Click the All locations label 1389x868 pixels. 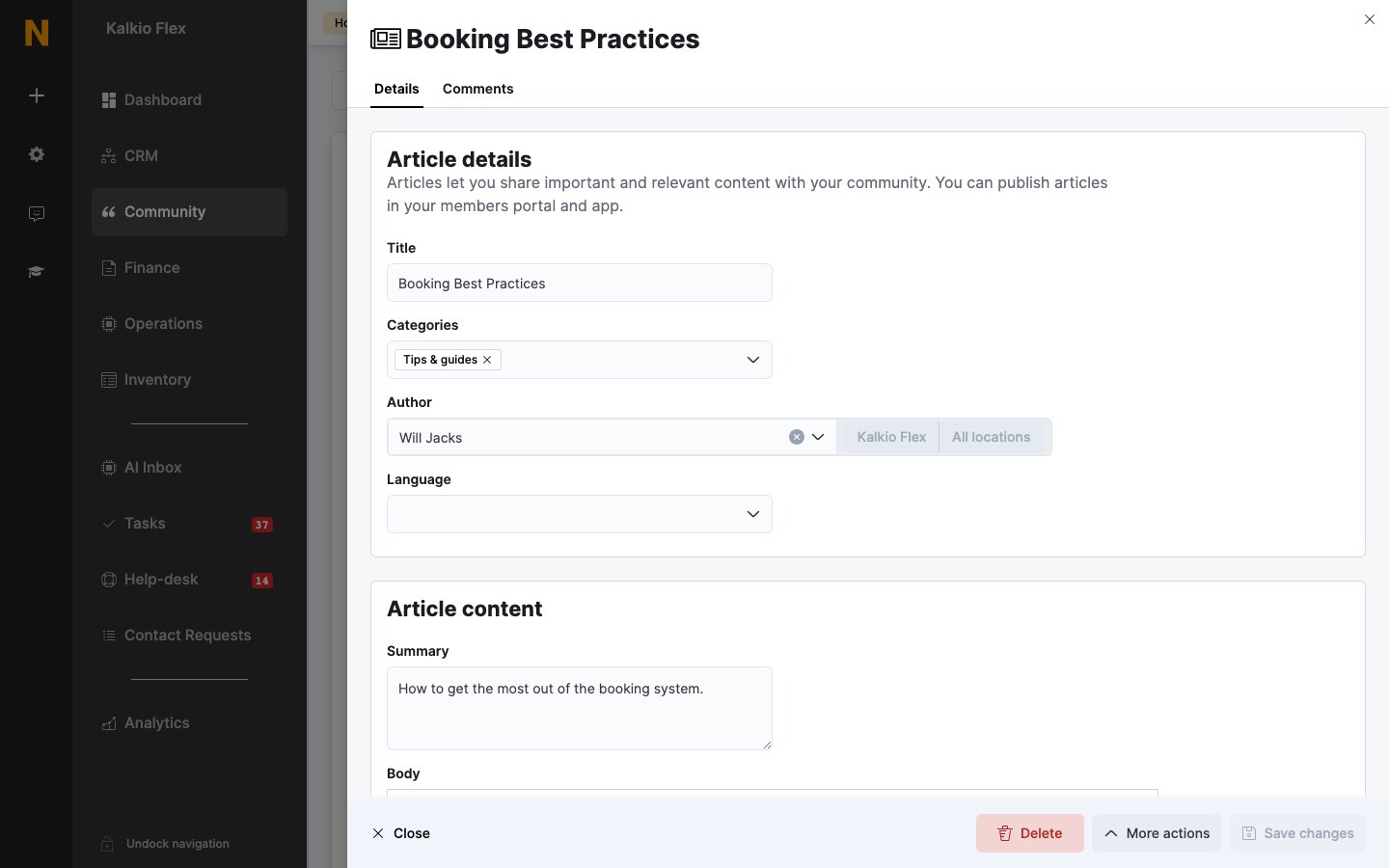click(x=992, y=437)
